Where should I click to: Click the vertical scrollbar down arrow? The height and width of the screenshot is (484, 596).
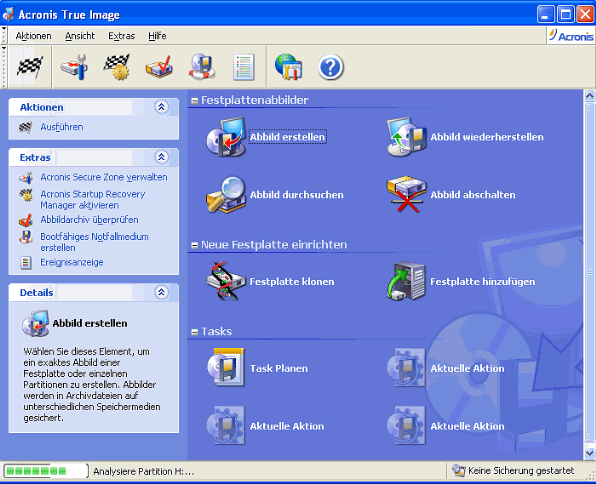(590, 453)
